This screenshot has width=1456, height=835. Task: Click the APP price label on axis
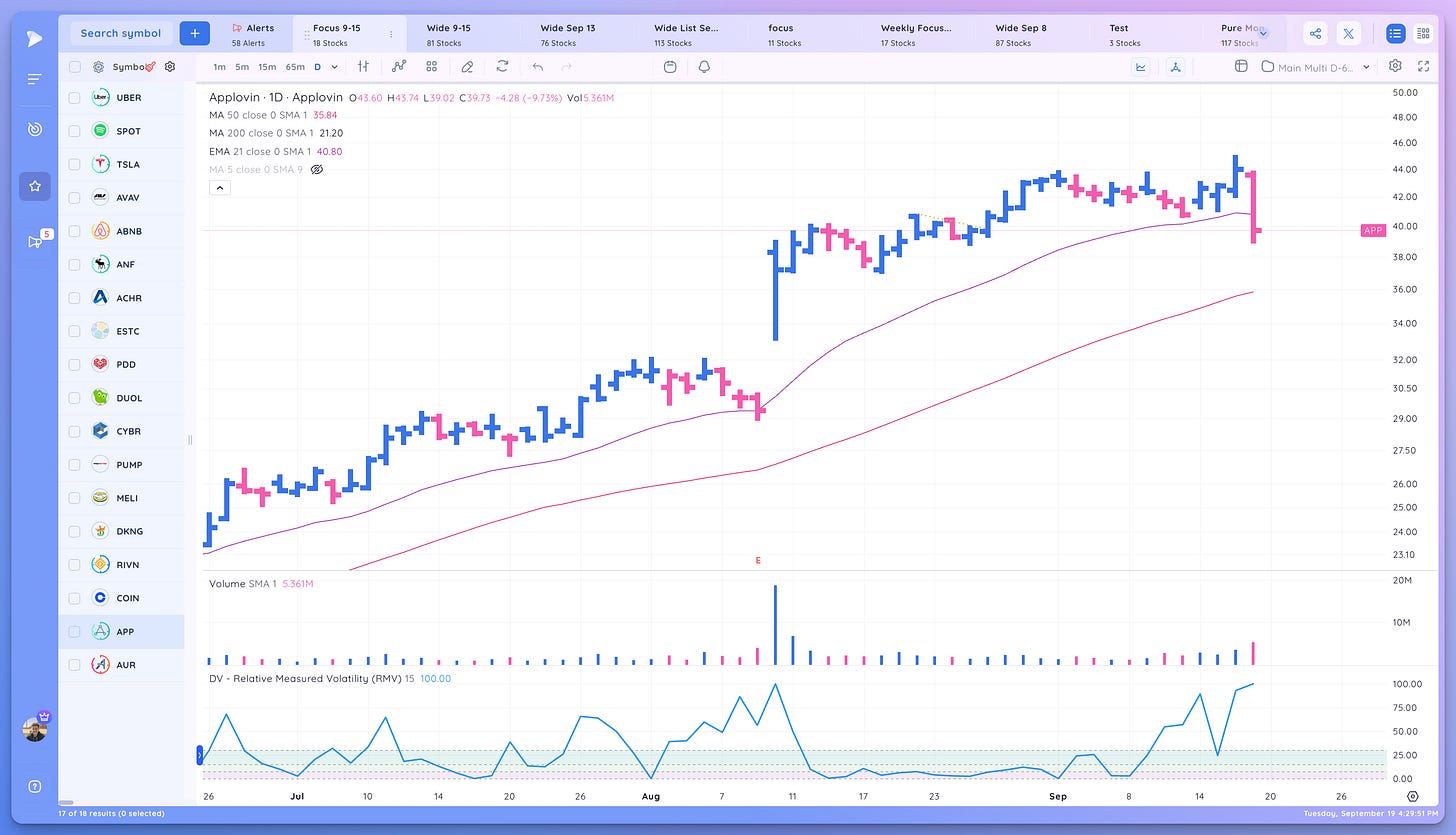(x=1373, y=230)
